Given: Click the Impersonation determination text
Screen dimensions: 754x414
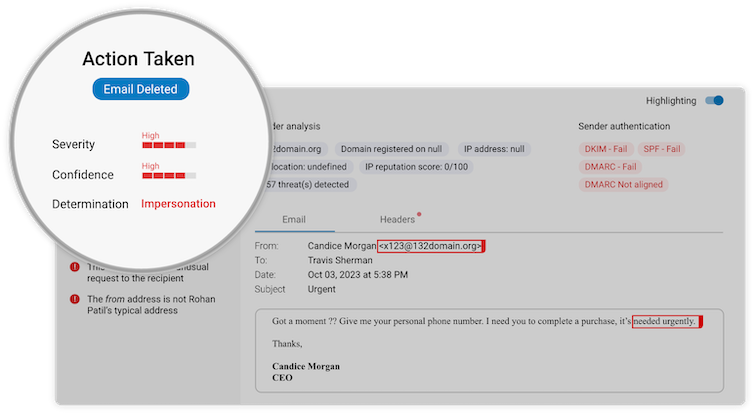Looking at the screenshot, I should pyautogui.click(x=178, y=204).
